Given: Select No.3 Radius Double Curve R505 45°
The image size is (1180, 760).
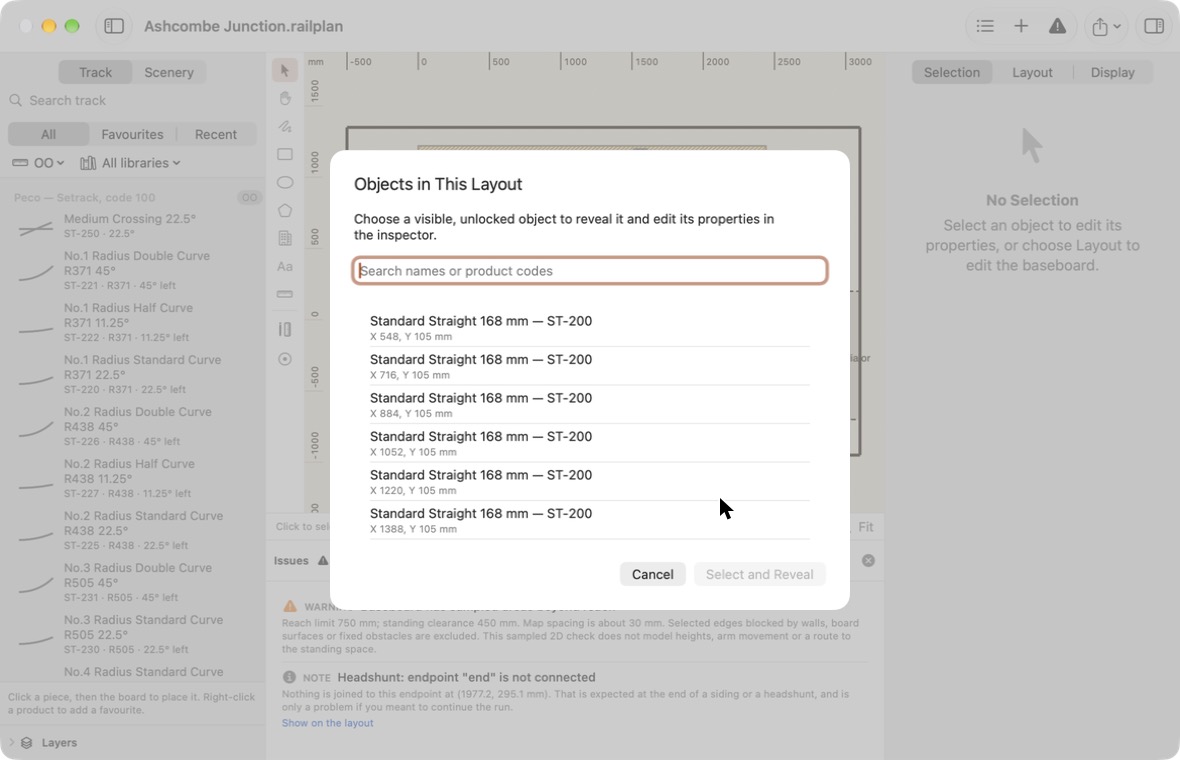Looking at the screenshot, I should pyautogui.click(x=133, y=582).
